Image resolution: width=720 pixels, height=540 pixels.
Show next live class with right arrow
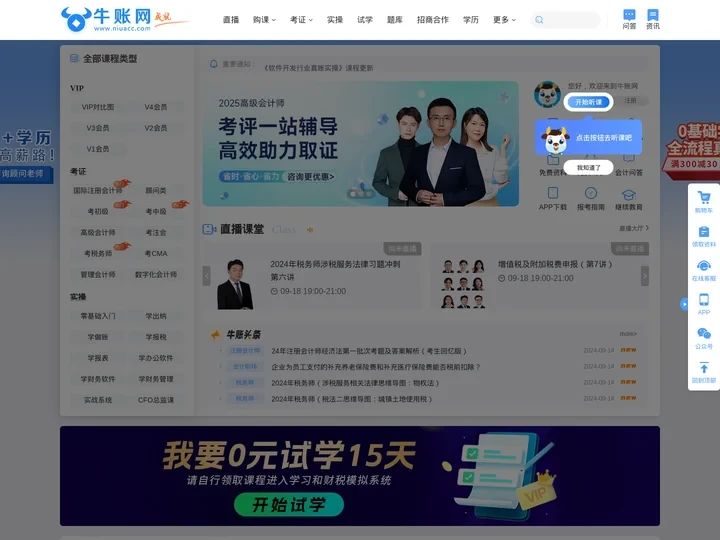(645, 276)
